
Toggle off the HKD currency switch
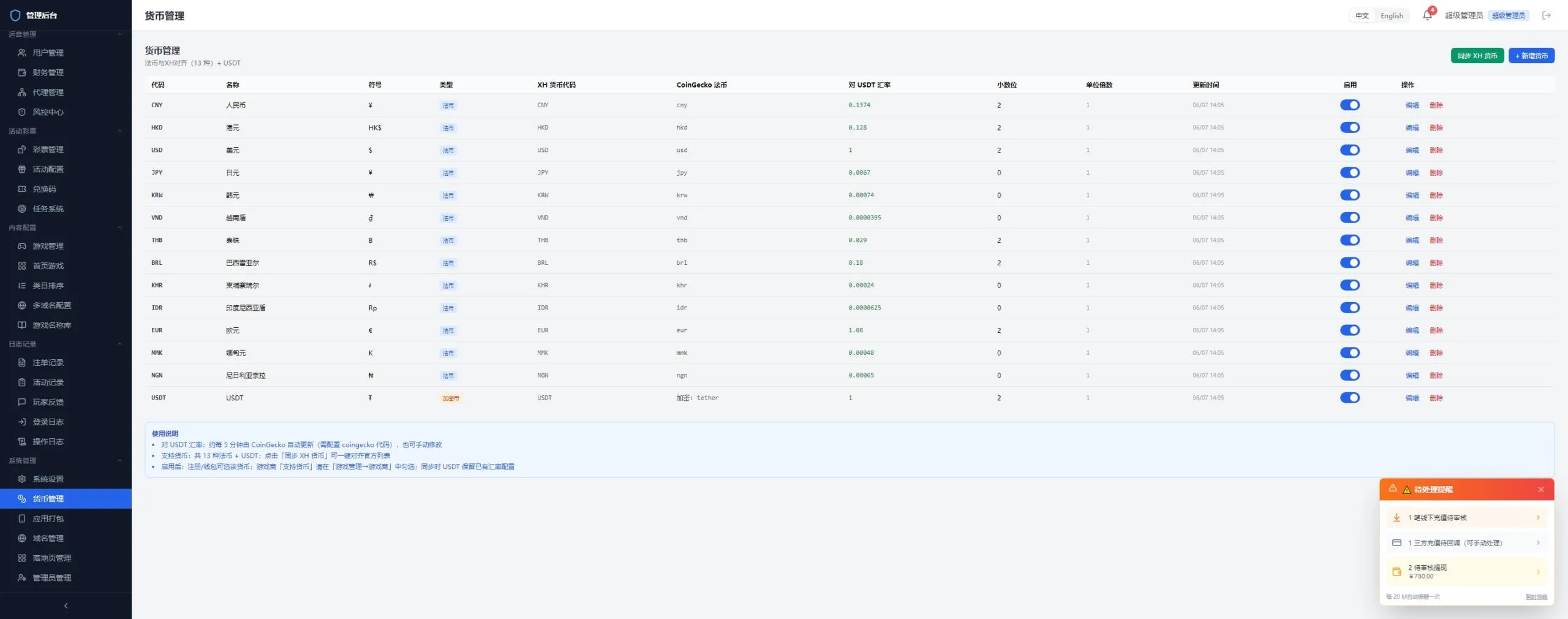(1350, 127)
